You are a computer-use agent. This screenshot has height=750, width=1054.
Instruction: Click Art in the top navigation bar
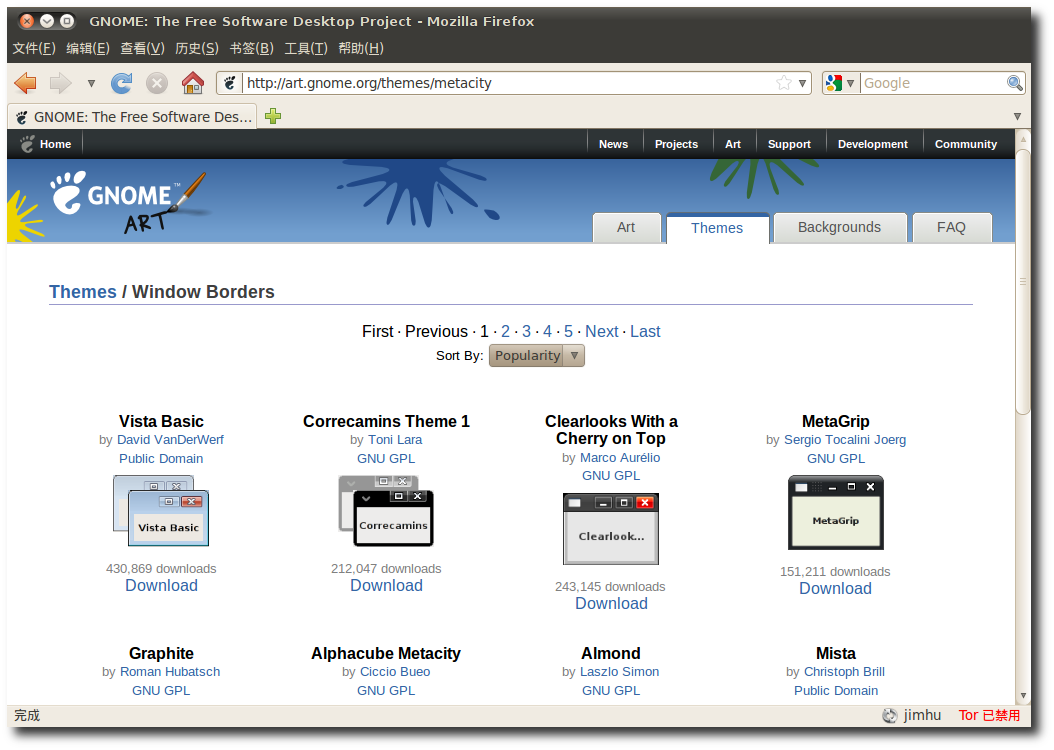(733, 144)
